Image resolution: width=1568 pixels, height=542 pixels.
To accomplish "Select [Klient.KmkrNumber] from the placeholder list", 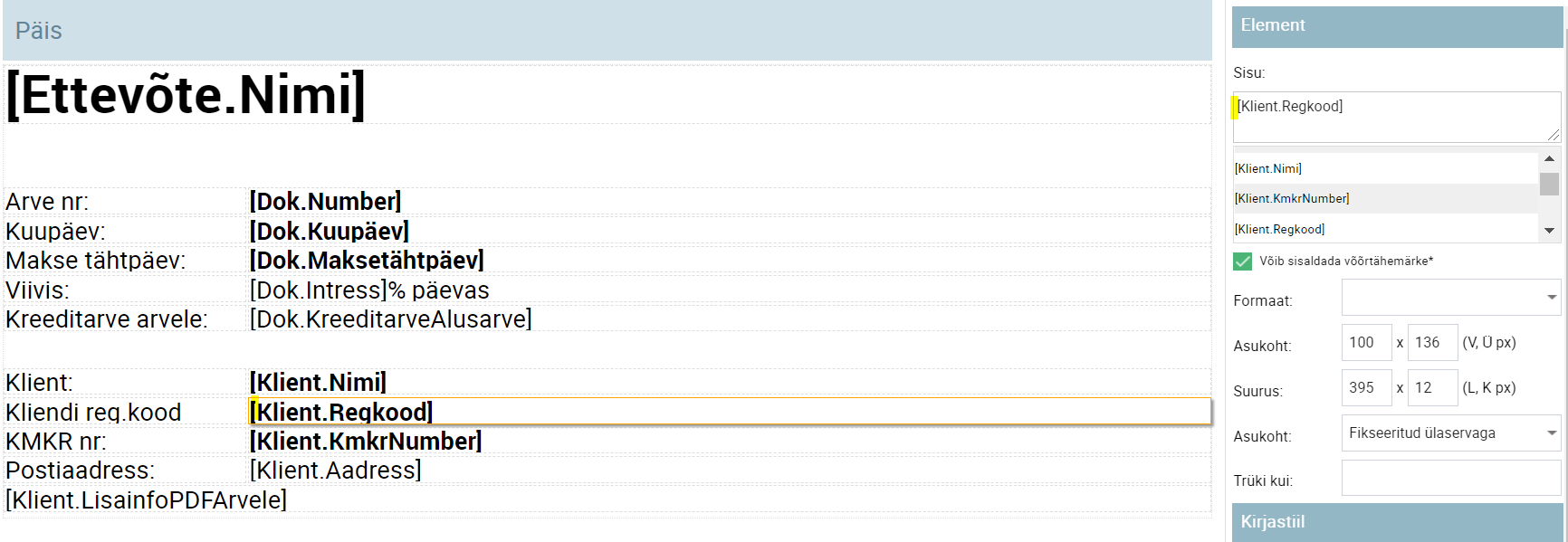I will point(1386,198).
